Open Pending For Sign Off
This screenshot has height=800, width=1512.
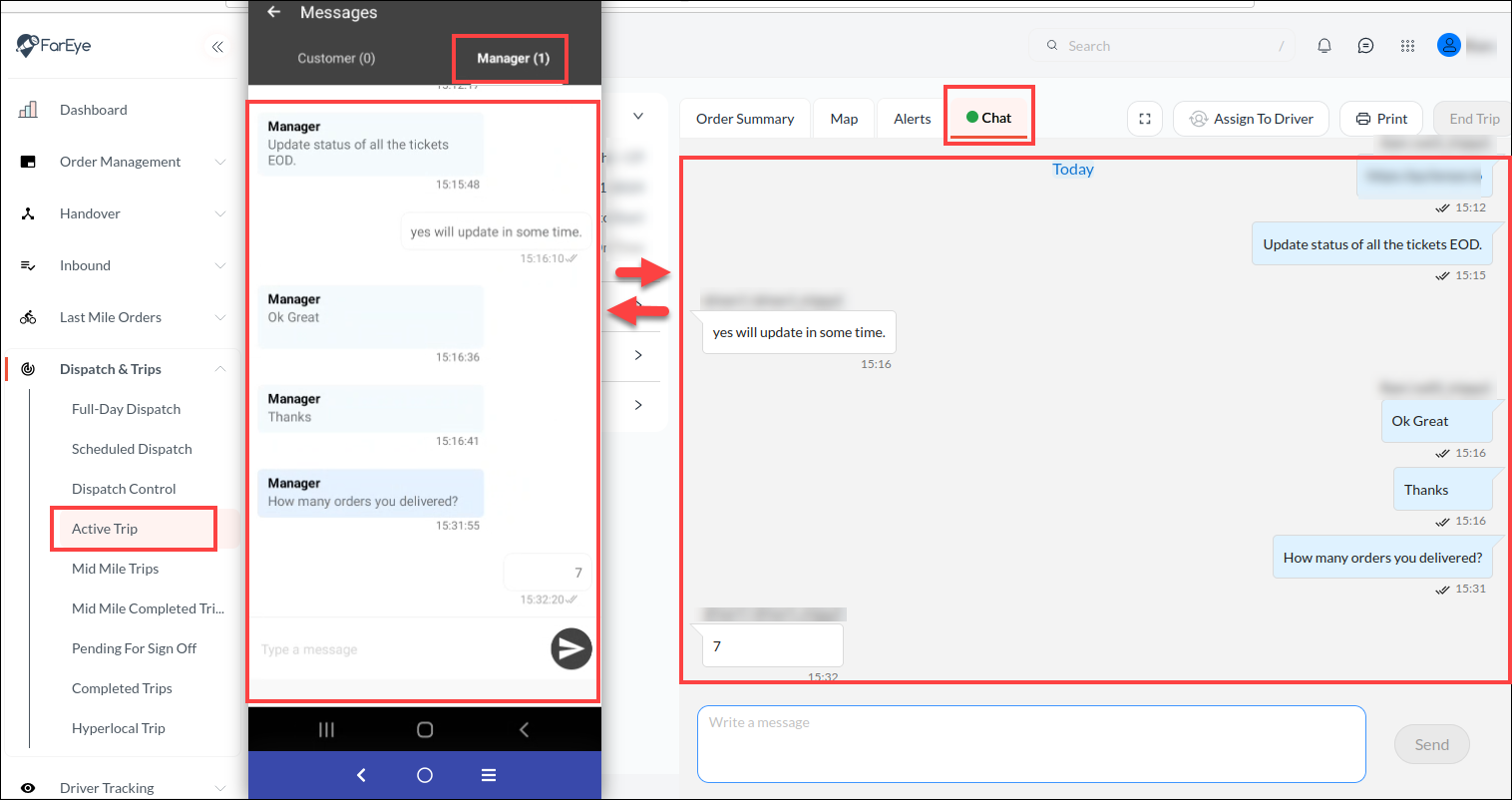click(x=134, y=648)
